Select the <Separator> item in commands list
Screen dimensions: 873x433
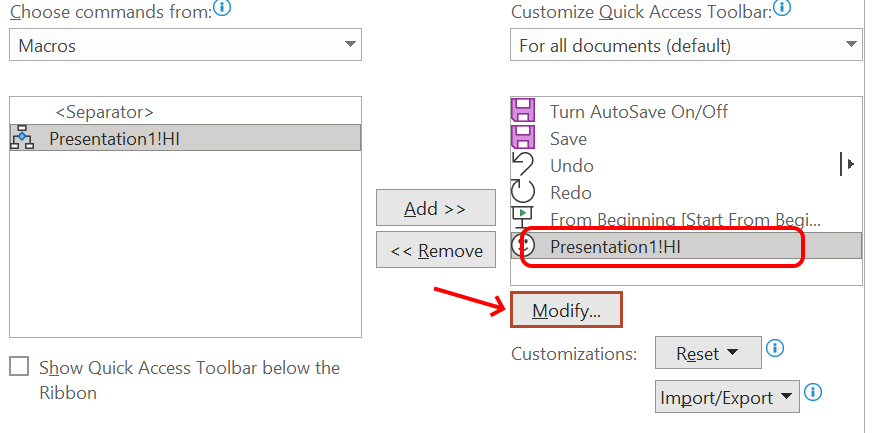(x=104, y=112)
